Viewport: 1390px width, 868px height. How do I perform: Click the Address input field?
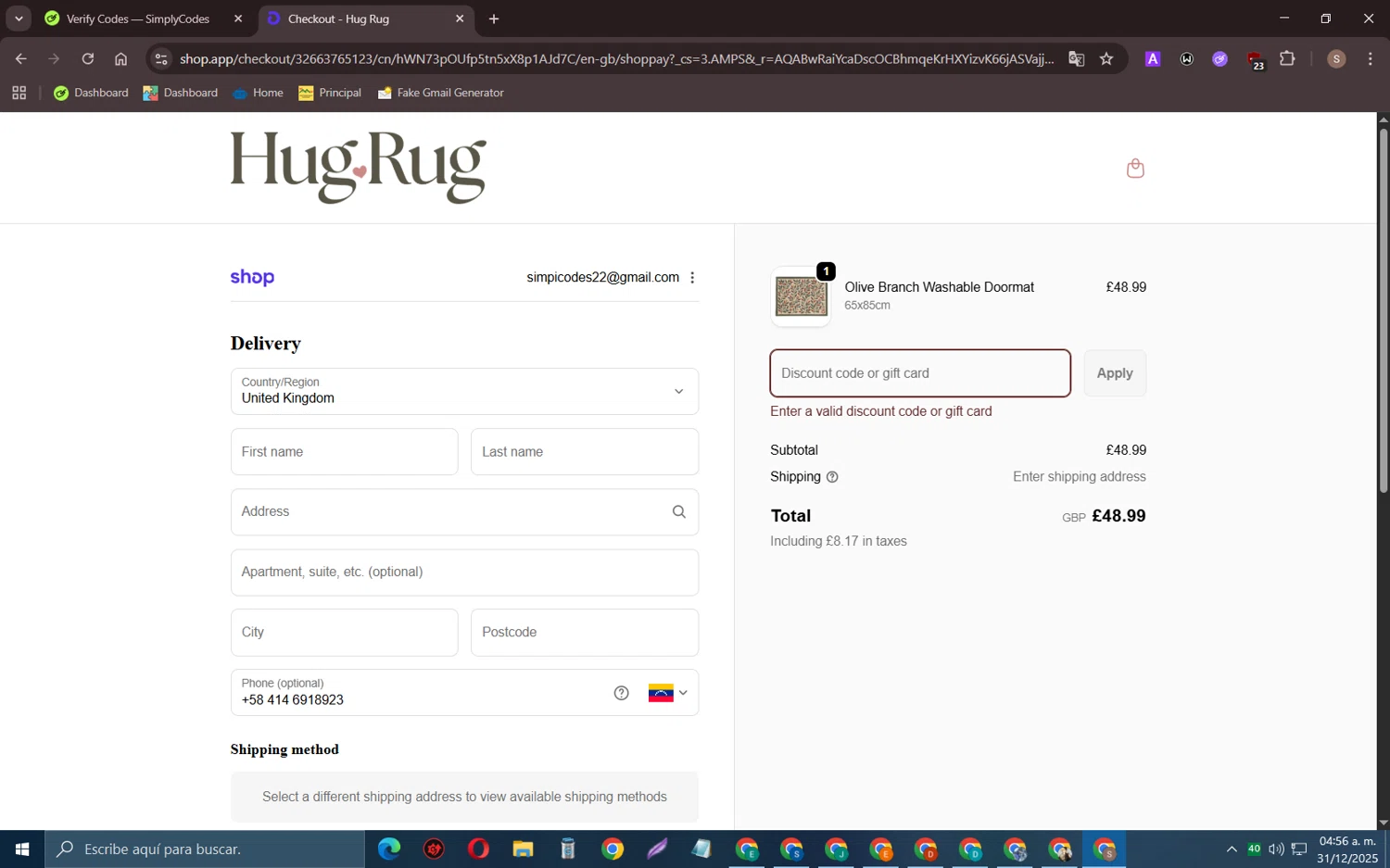pos(464,511)
